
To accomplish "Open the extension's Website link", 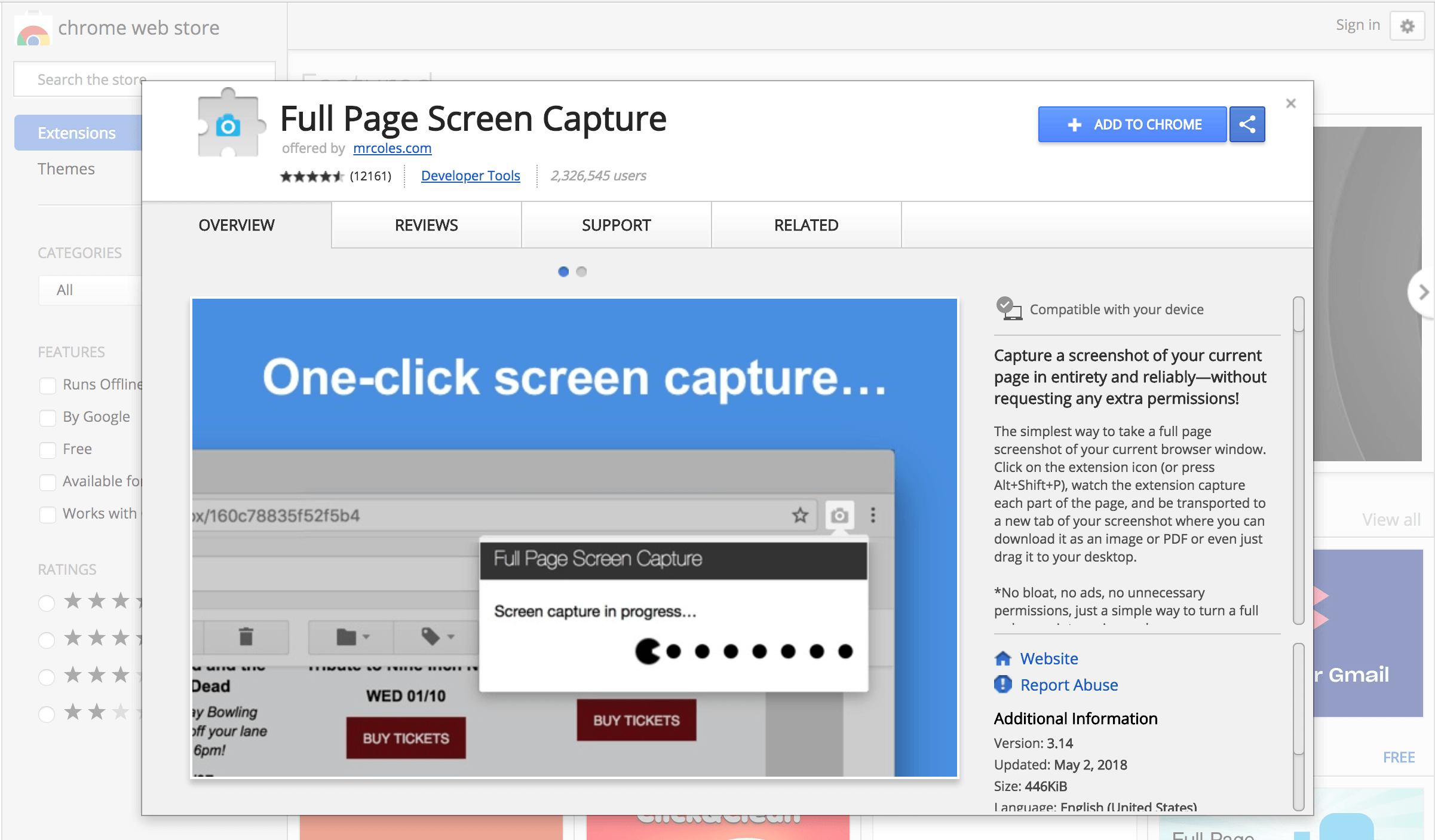I will pyautogui.click(x=1049, y=658).
